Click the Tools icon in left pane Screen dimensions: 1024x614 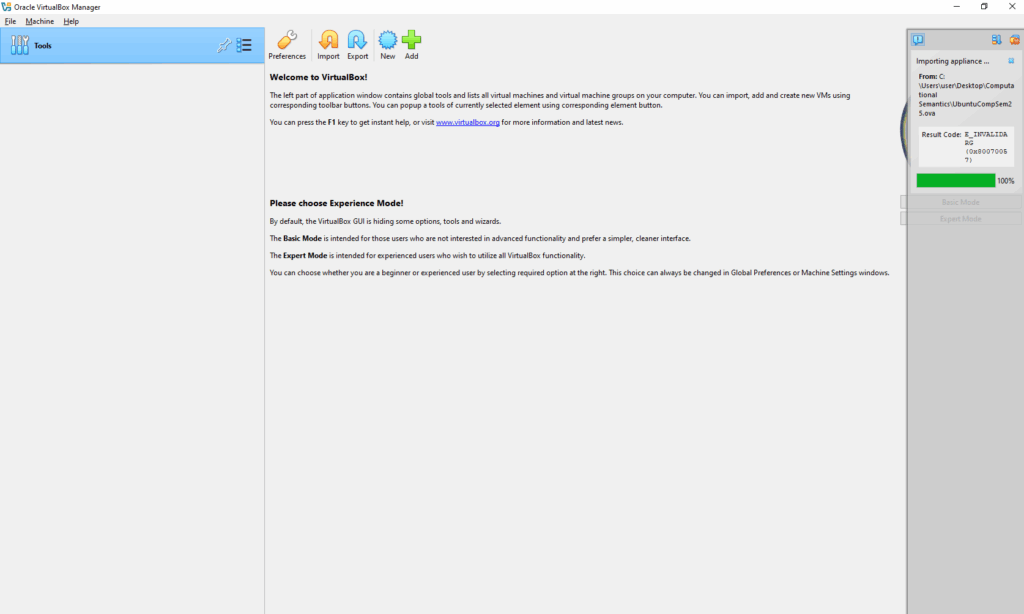(20, 45)
